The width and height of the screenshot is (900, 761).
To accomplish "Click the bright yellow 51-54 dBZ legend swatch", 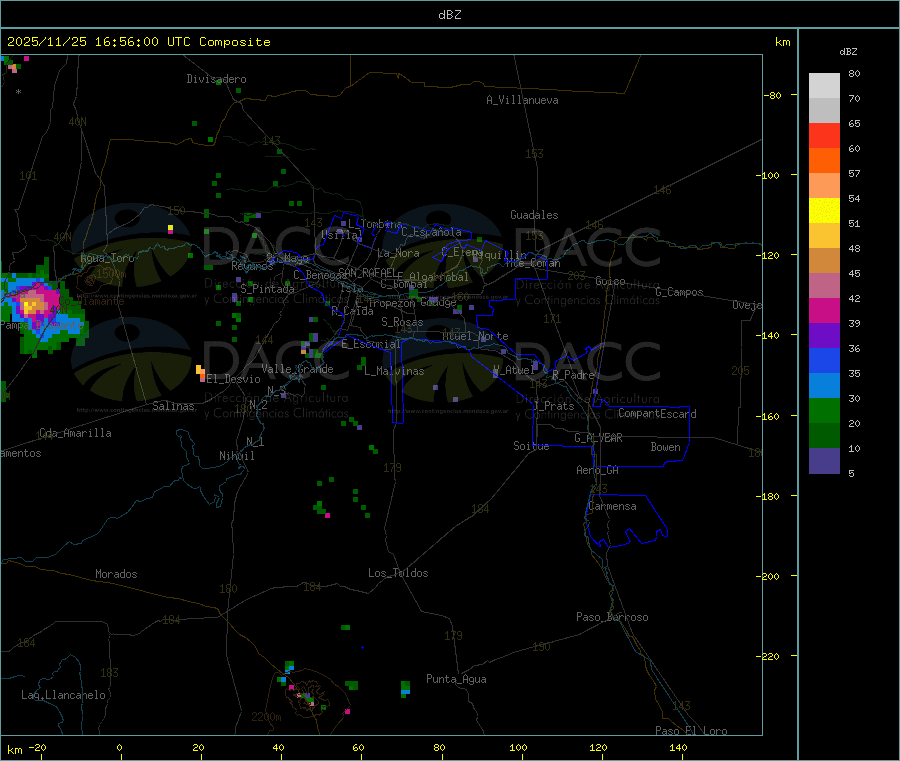I will (x=824, y=211).
